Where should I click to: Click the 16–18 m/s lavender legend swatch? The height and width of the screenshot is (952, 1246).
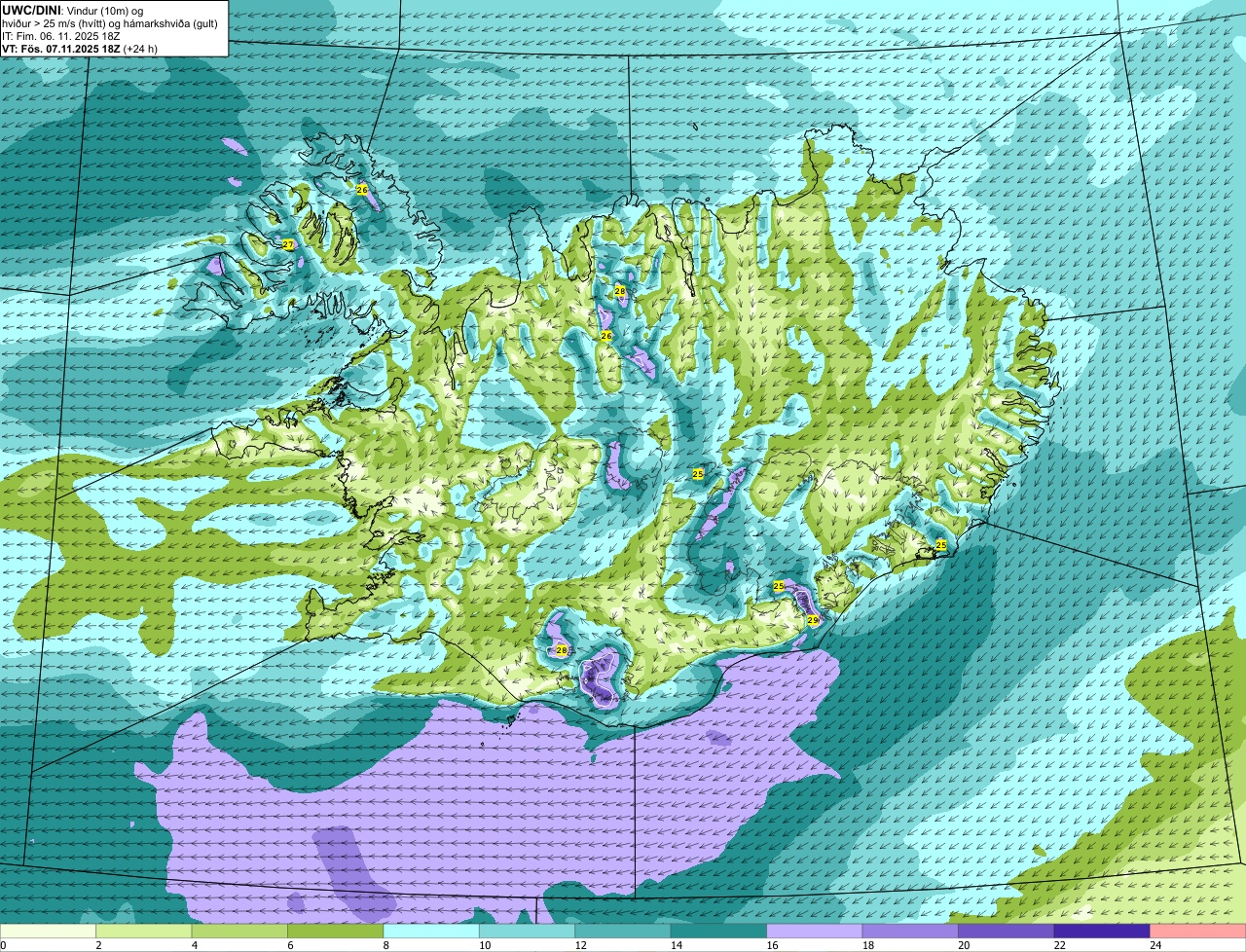815,931
